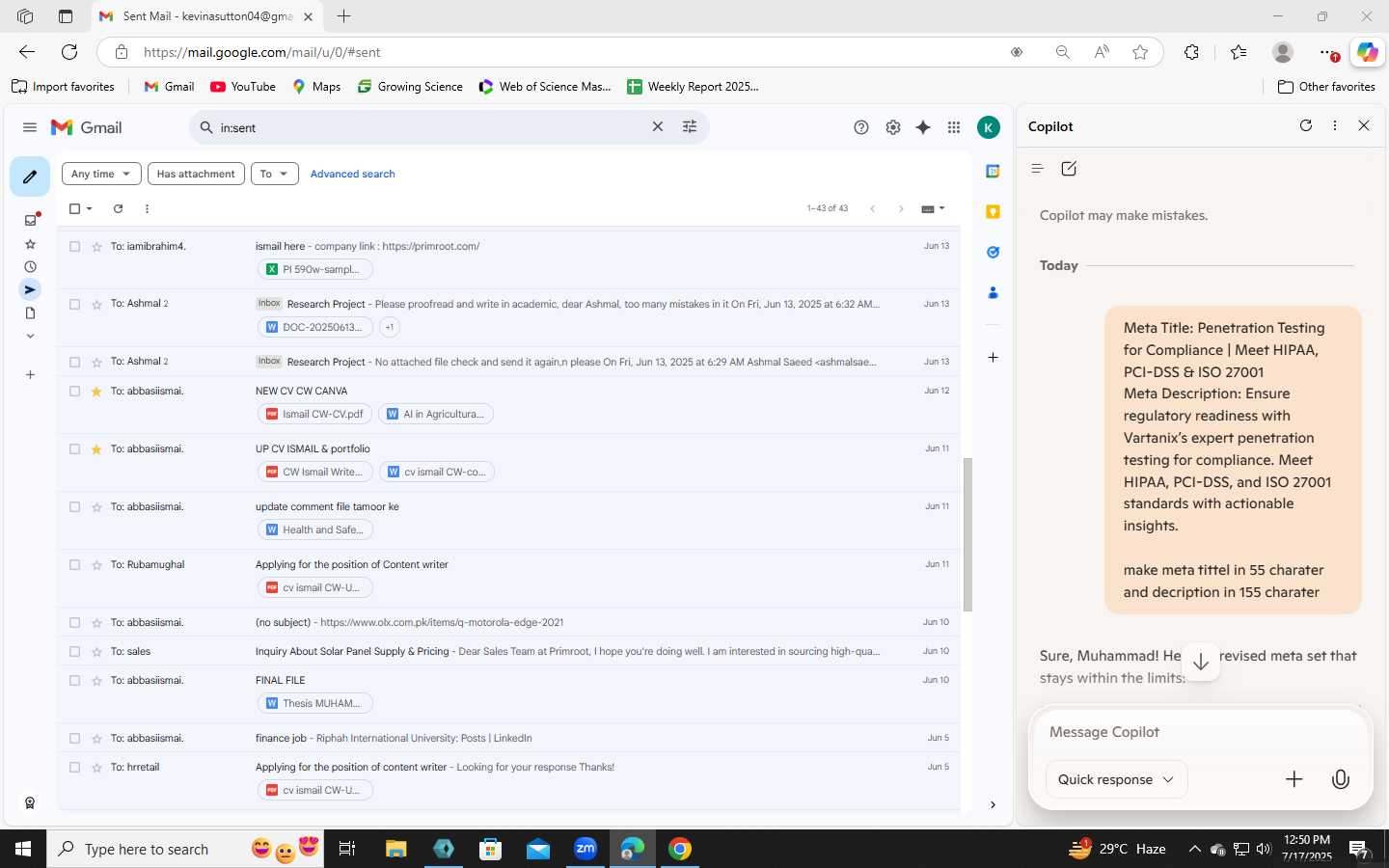Open the YouTube bookmark
This screenshot has height=868, width=1389.
coord(243,87)
